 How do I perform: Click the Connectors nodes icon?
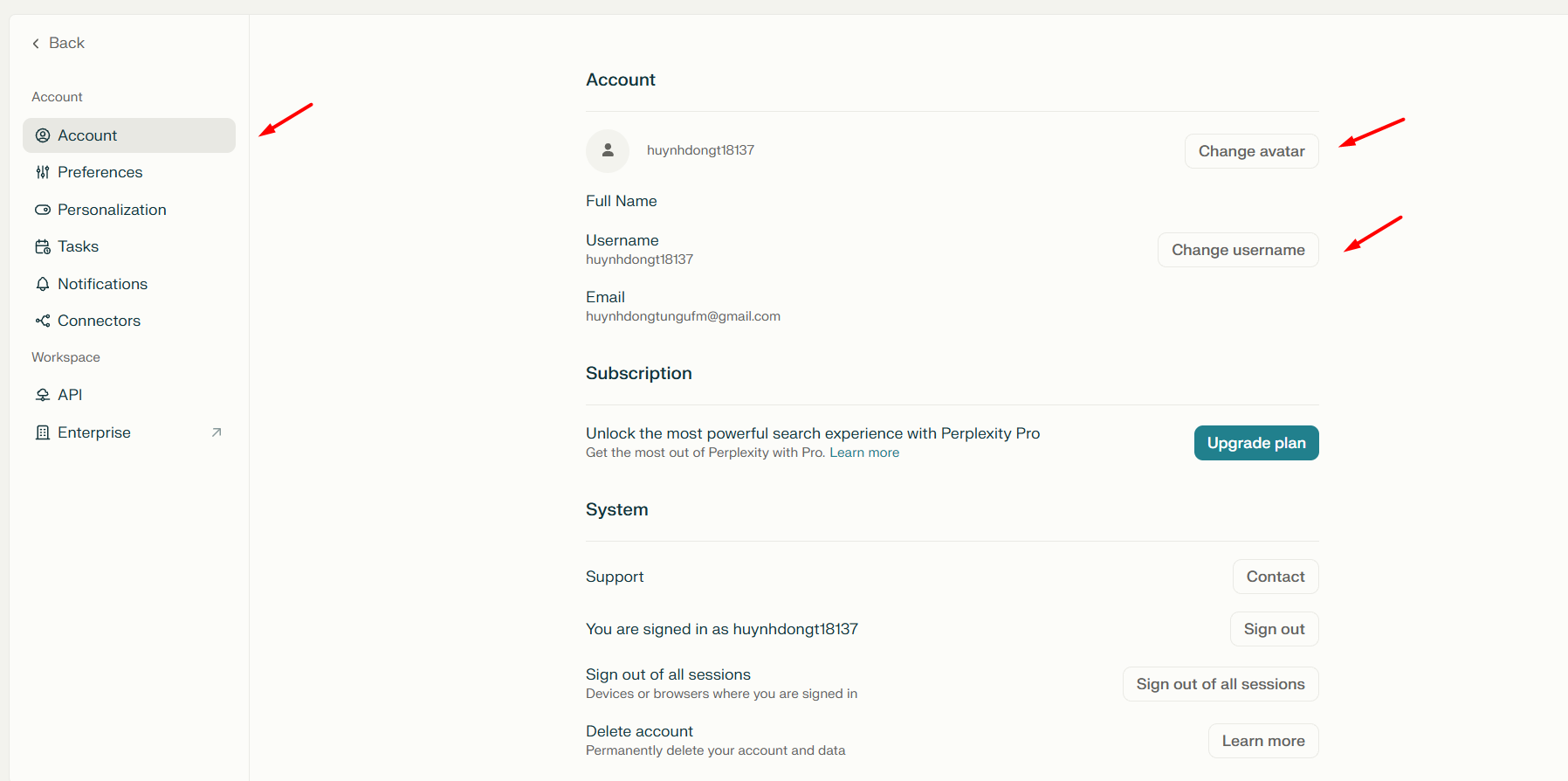[x=42, y=321]
